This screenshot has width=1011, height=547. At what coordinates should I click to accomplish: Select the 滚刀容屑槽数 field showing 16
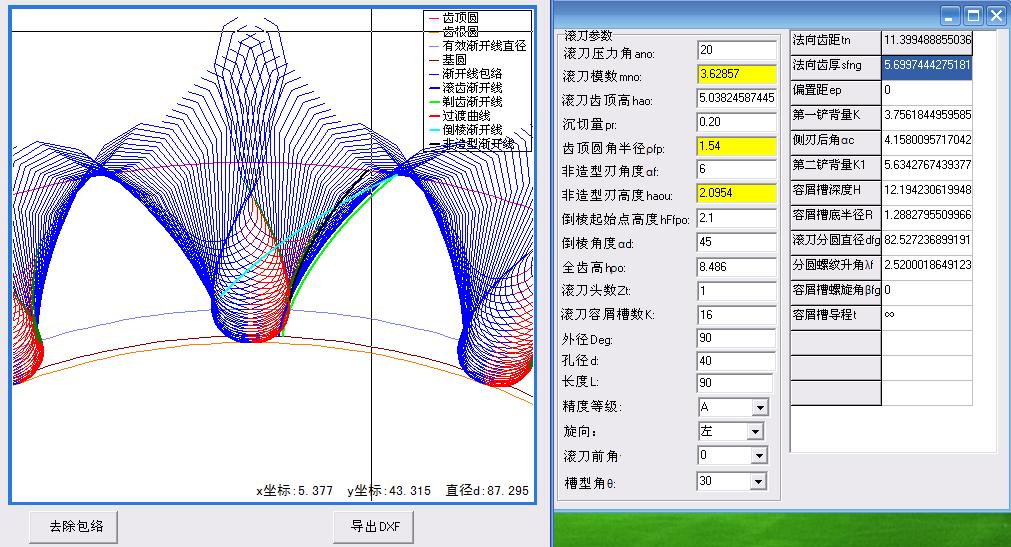tap(737, 315)
